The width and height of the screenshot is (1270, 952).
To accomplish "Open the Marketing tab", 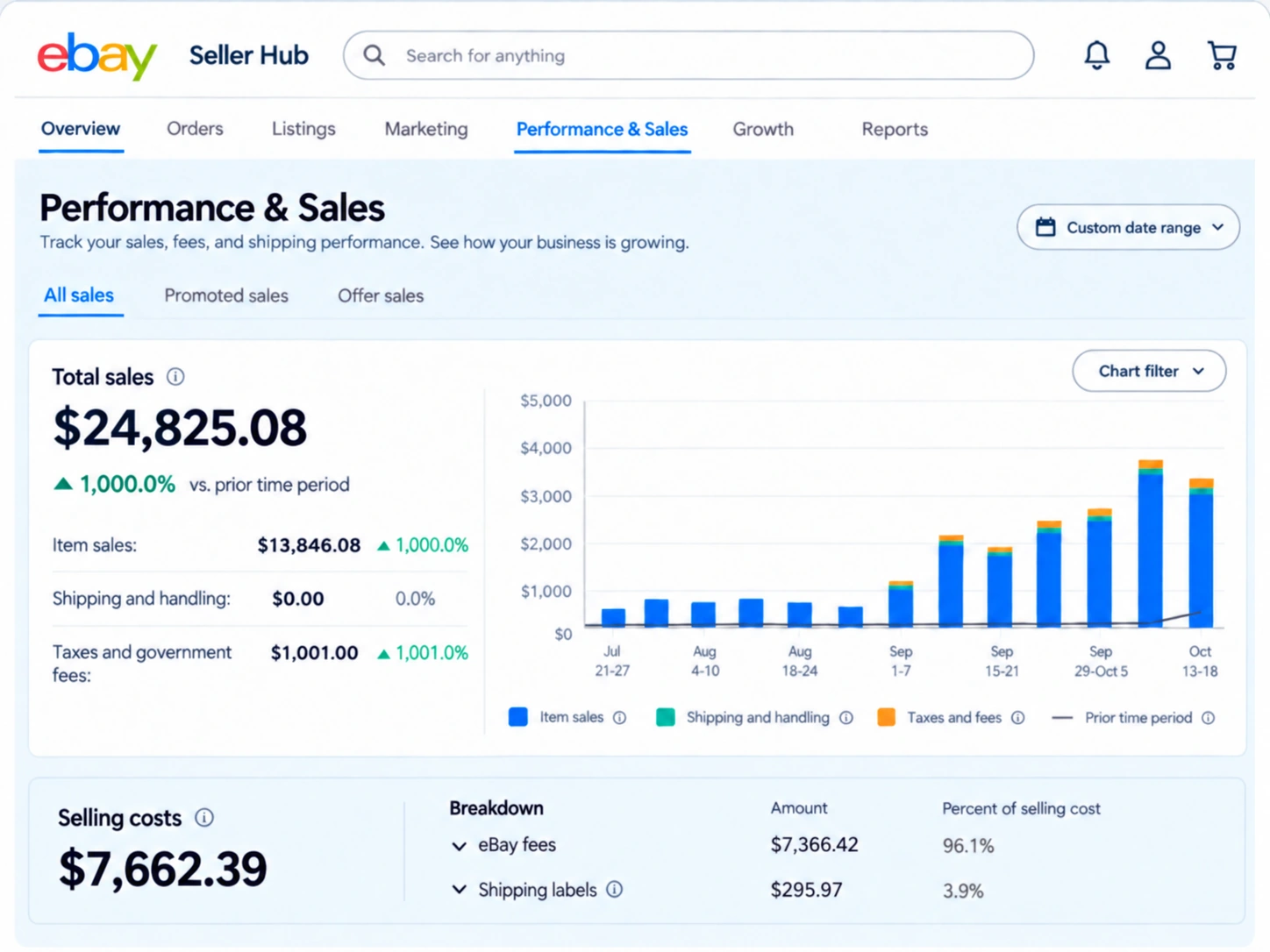I will coord(426,129).
